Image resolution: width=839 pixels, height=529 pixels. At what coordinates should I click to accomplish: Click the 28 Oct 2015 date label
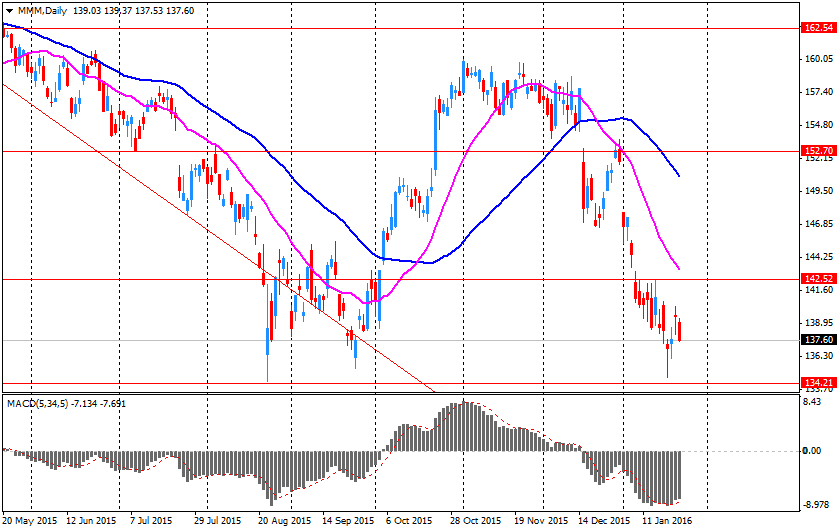coord(475,520)
